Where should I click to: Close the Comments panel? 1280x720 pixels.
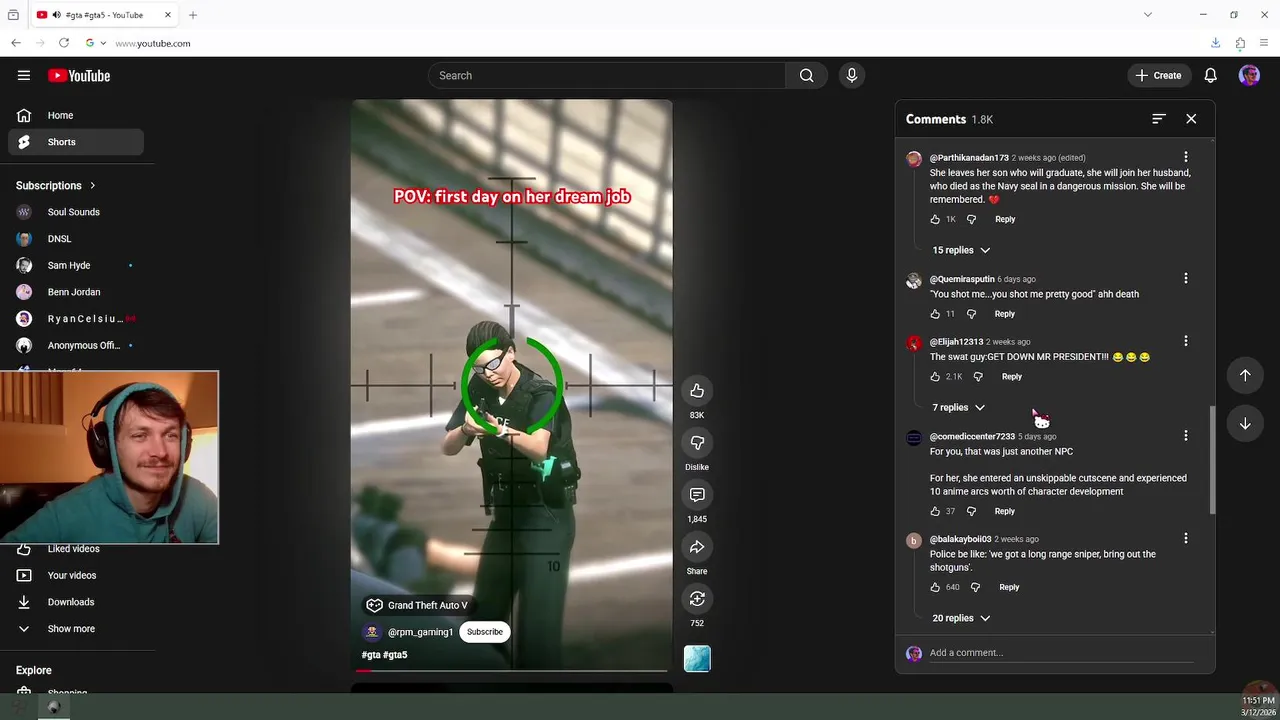tap(1191, 118)
